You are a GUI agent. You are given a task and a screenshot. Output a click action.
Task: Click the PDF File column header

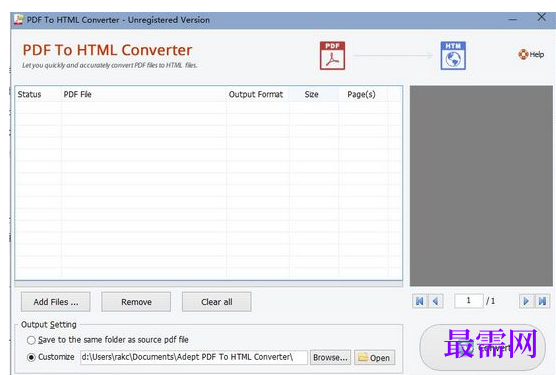(x=144, y=95)
